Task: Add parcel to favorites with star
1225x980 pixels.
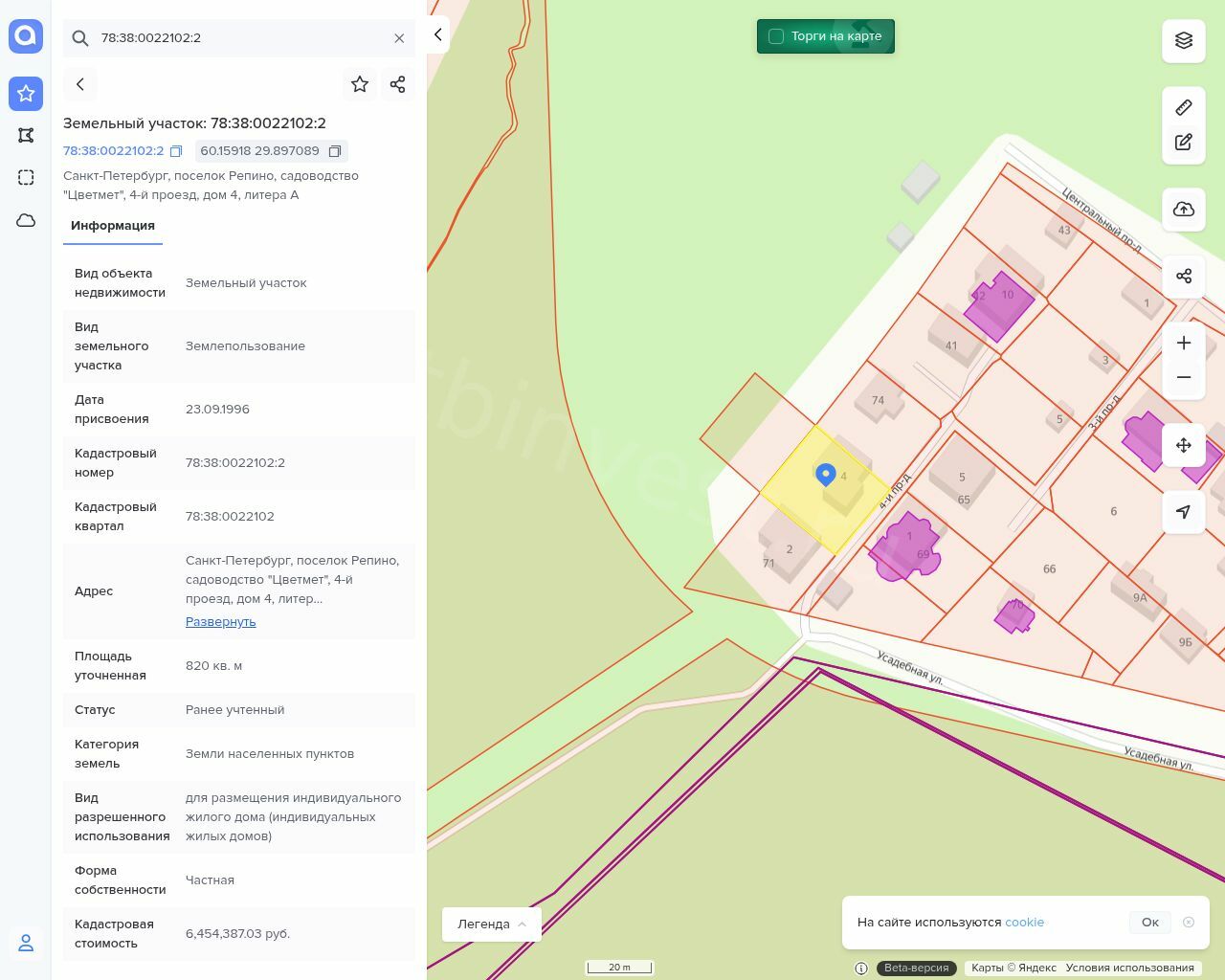Action: pos(360,84)
